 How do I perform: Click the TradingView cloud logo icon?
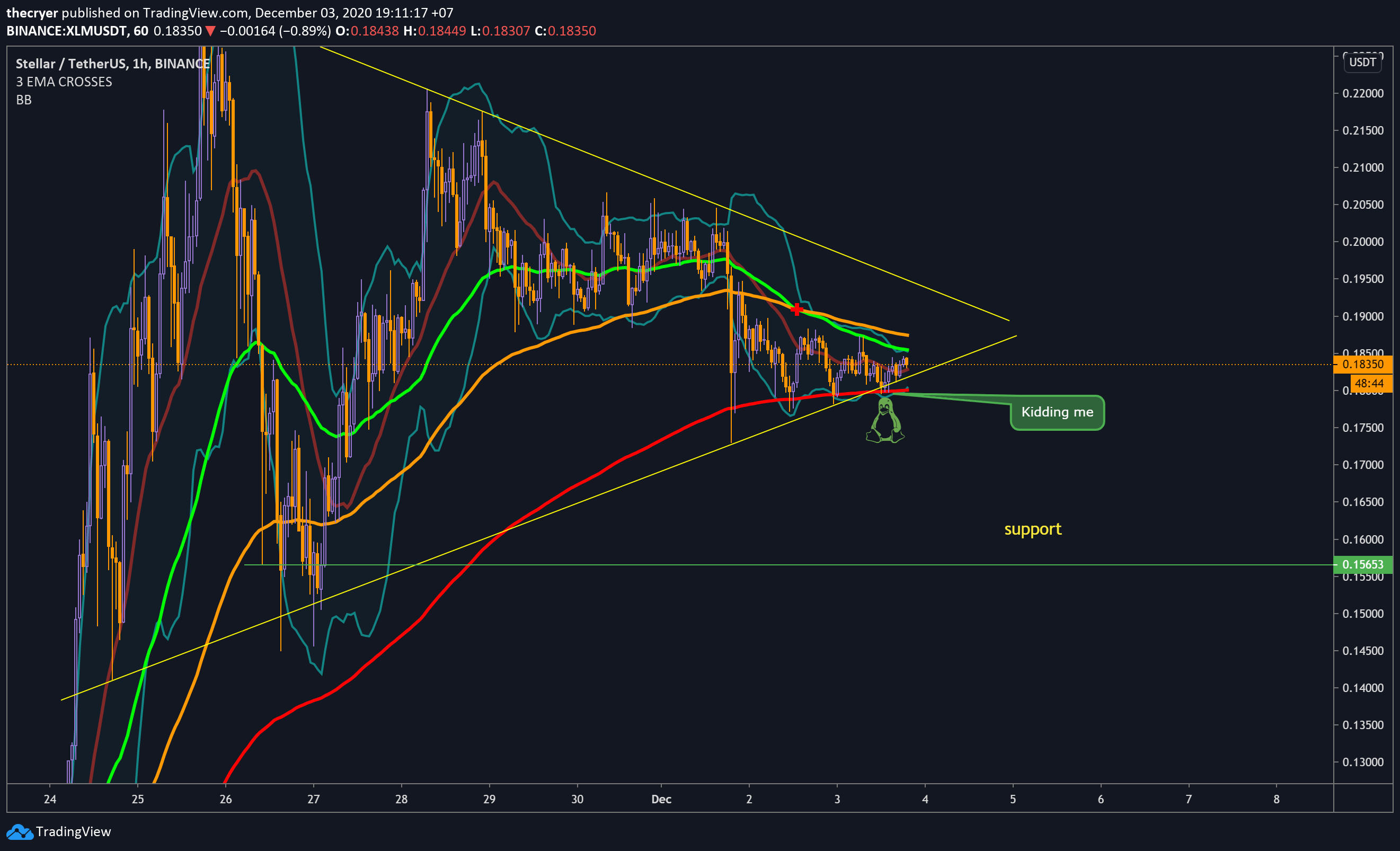[19, 832]
